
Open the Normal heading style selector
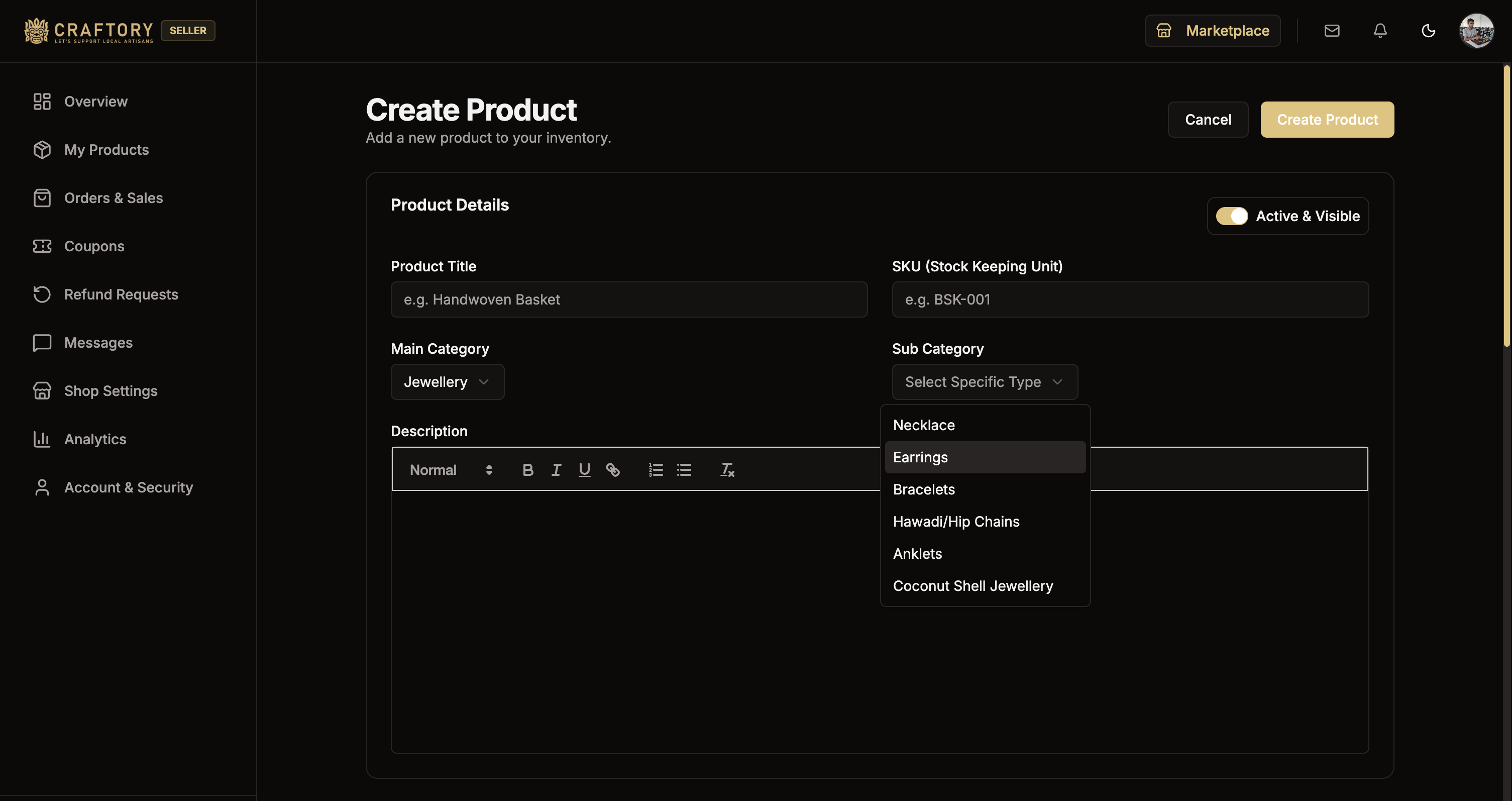[450, 470]
